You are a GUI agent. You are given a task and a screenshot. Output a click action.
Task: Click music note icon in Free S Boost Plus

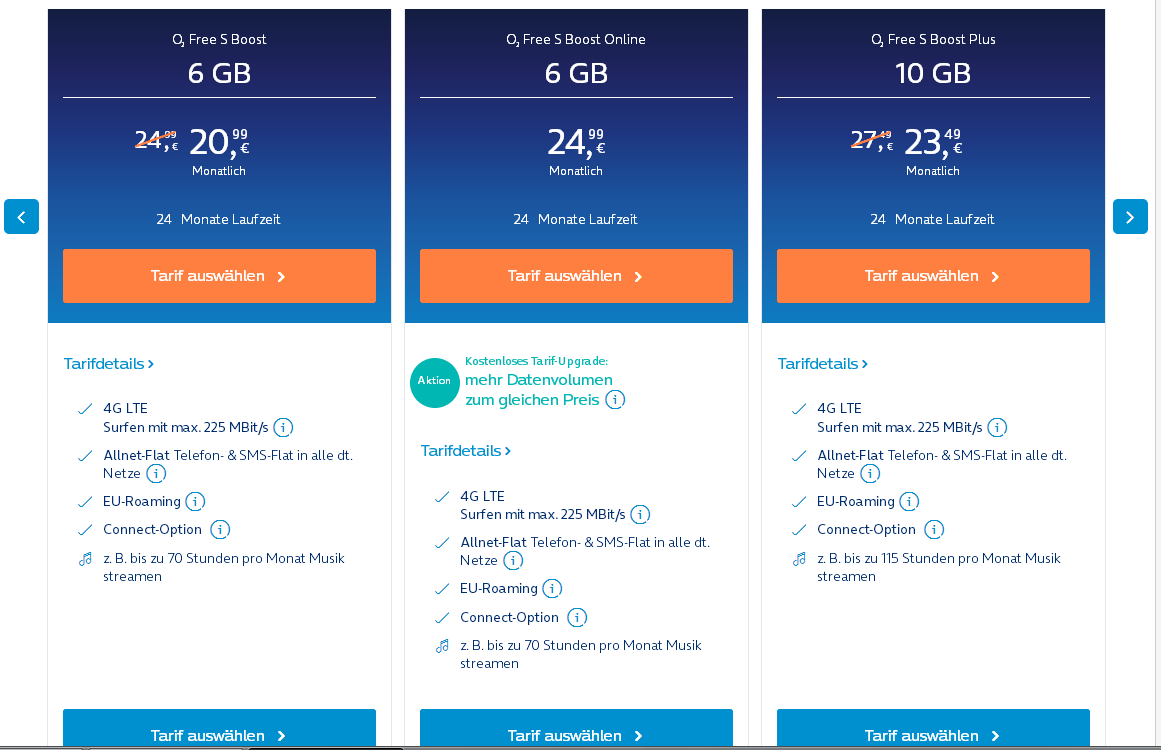click(x=799, y=559)
